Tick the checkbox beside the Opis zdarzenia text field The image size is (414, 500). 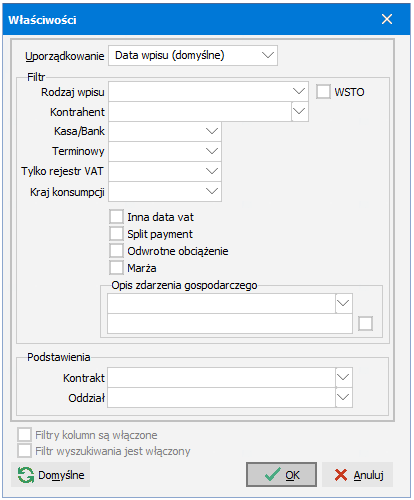tap(365, 323)
